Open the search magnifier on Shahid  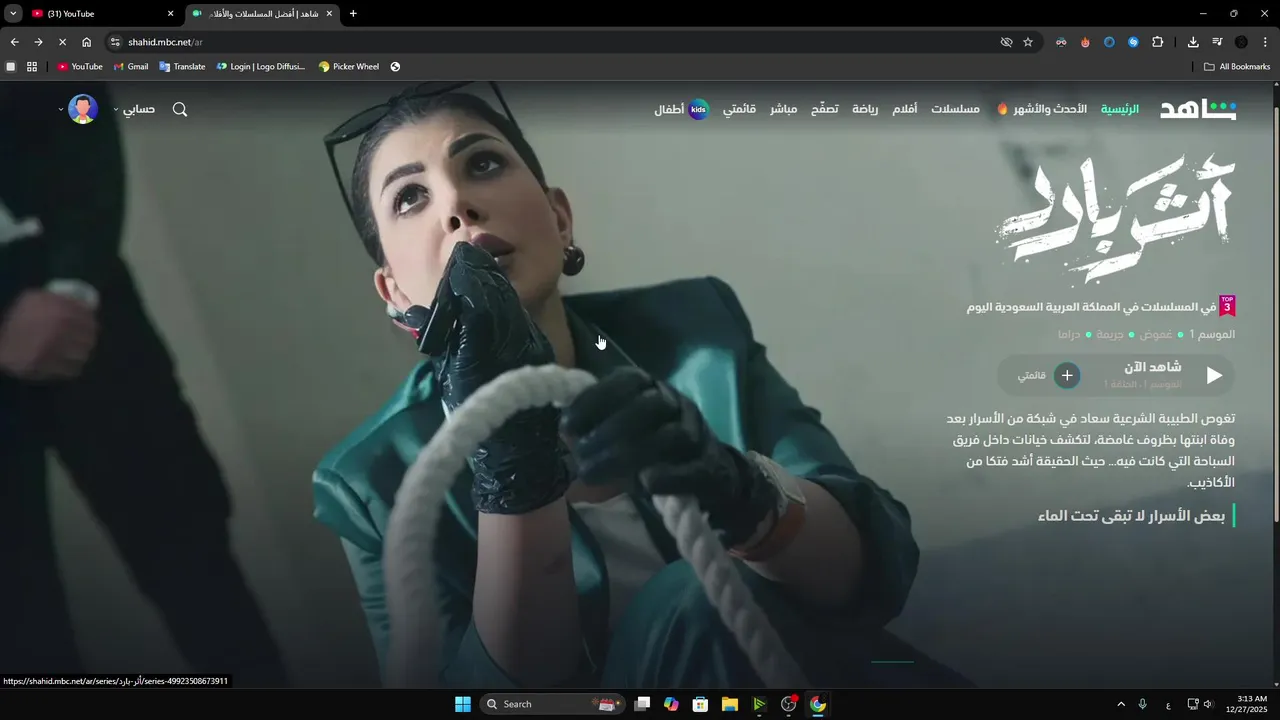(180, 109)
